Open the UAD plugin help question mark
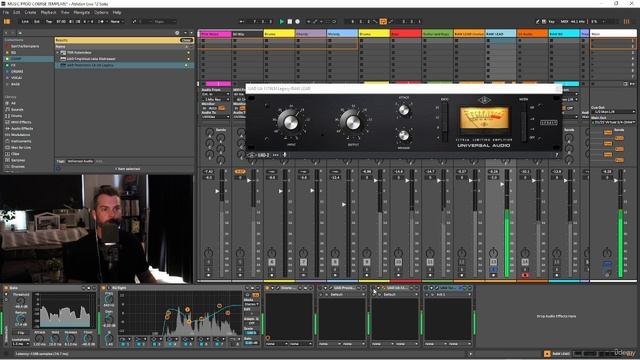The height and width of the screenshot is (360, 640). [556, 155]
